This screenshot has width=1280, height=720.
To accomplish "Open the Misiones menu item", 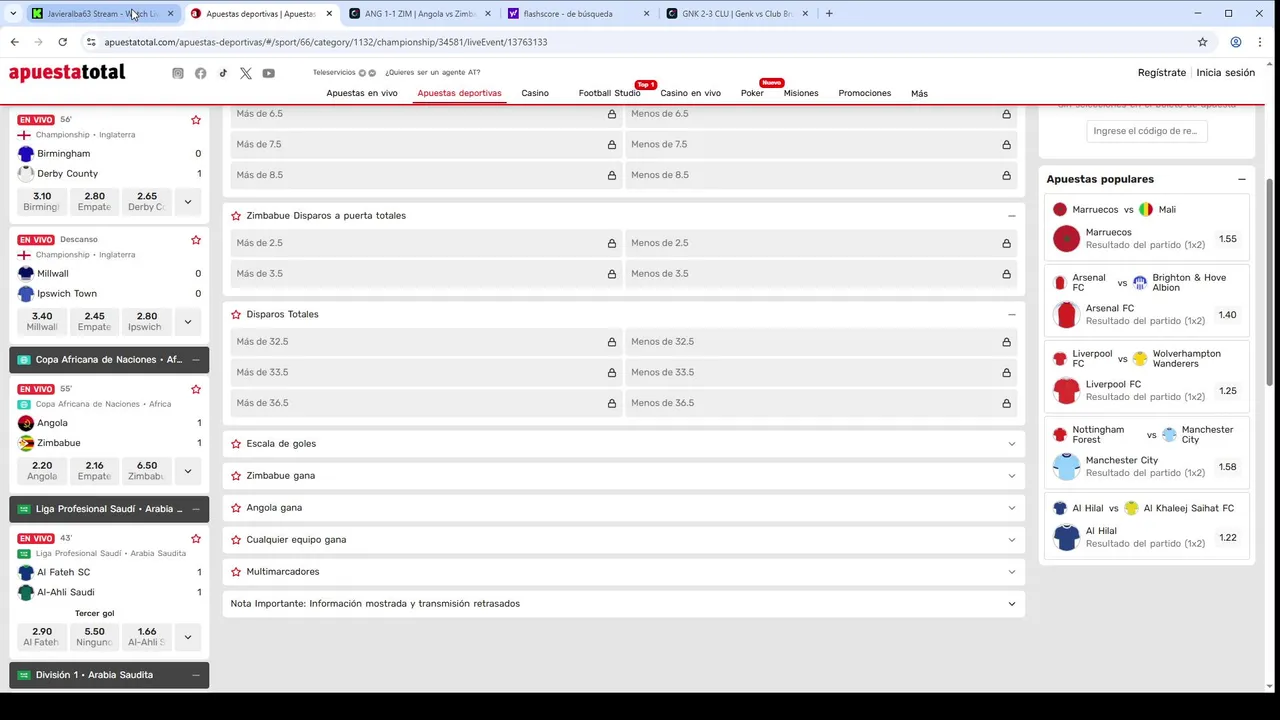I will point(801,93).
